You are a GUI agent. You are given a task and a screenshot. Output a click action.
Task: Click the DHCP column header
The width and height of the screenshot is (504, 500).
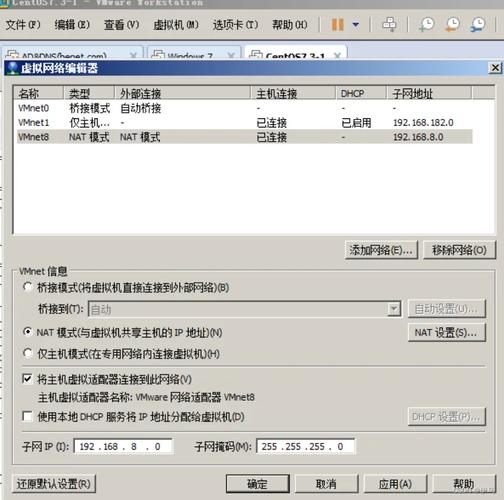pyautogui.click(x=361, y=93)
